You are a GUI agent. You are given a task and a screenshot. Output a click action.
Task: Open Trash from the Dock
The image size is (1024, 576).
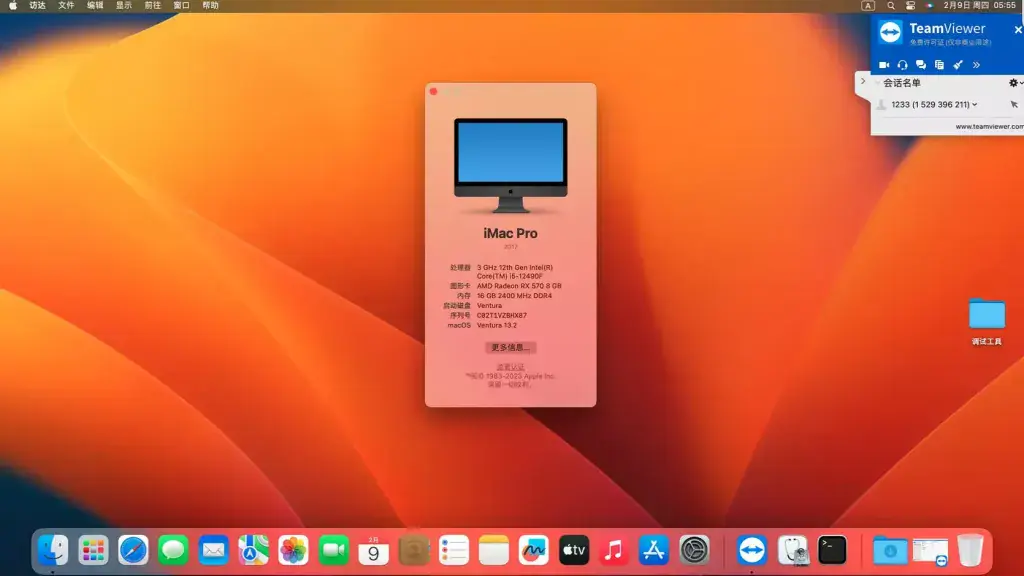click(970, 550)
